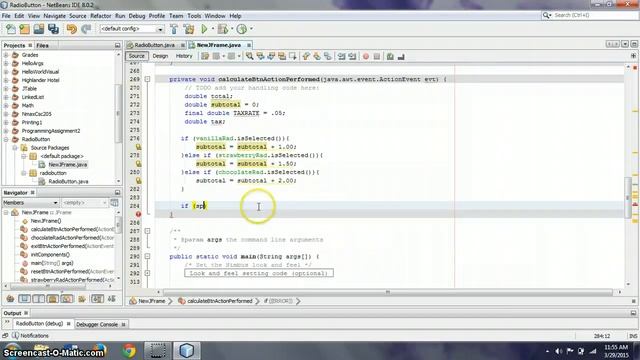Expand the Grades project node
Image resolution: width=640 pixels, height=360 pixels.
point(6,55)
